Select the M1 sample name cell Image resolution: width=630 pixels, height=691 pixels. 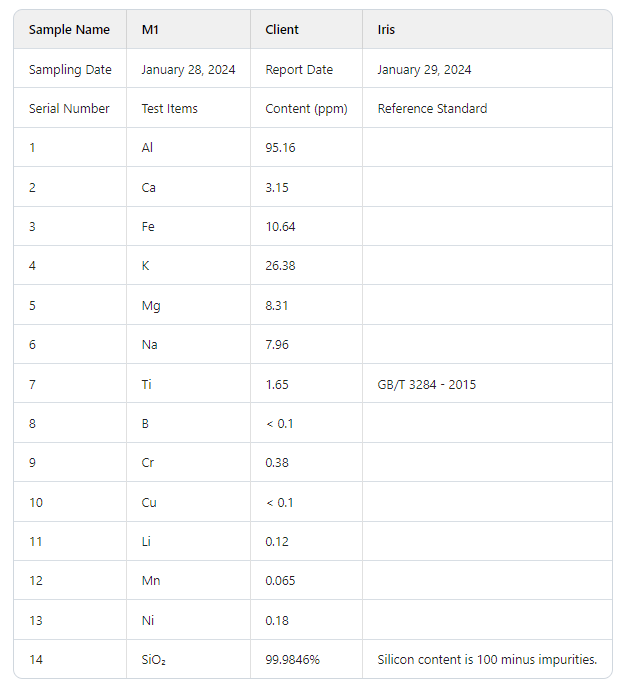(189, 30)
